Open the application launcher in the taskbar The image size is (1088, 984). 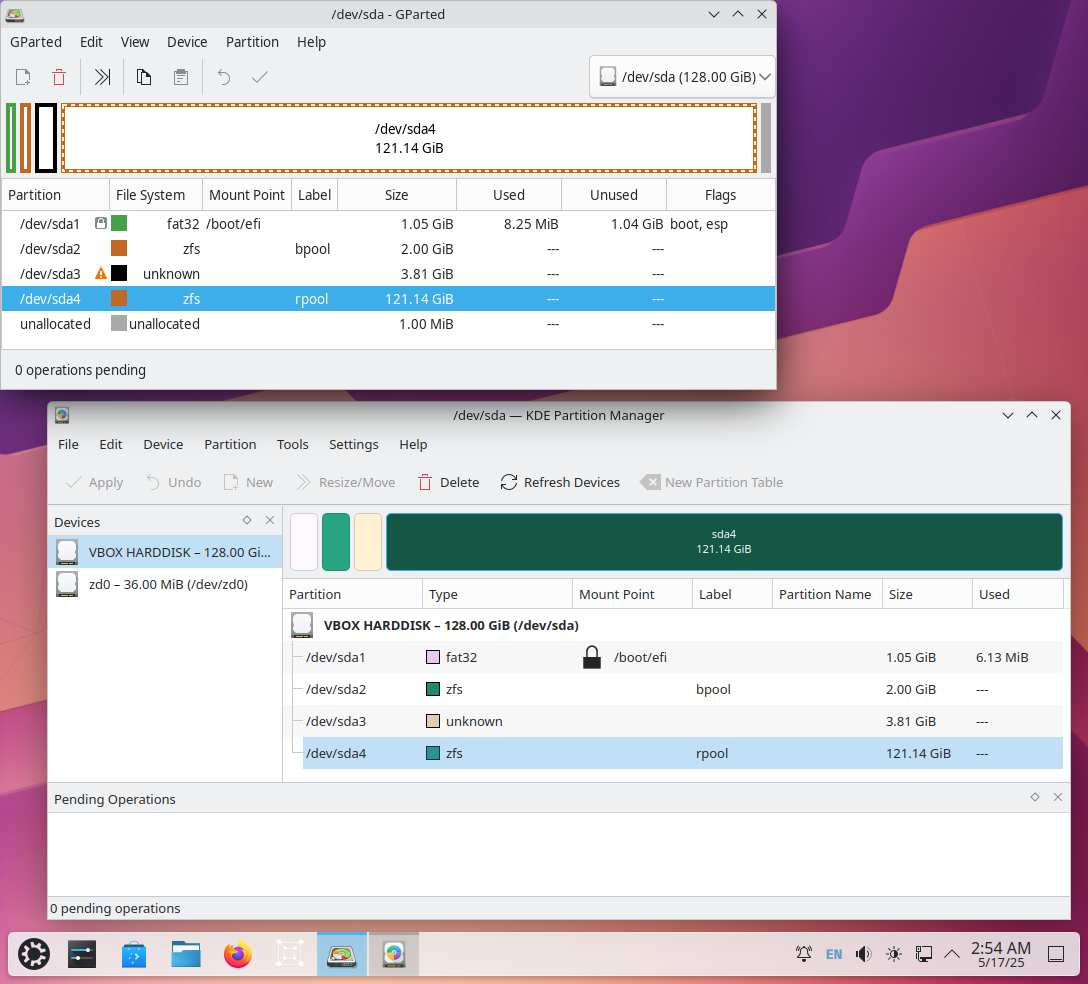point(33,954)
